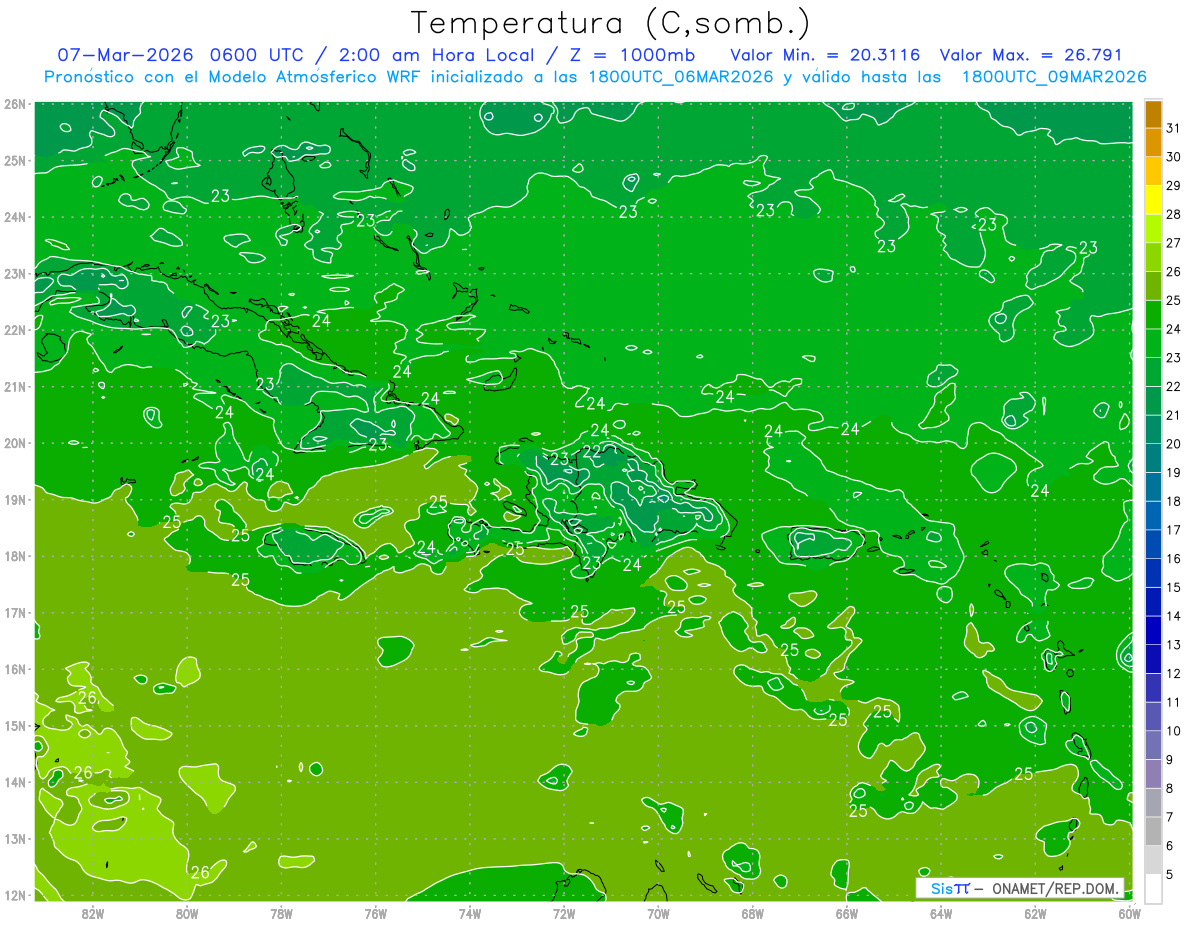Click the '72W' longitude label
The width and height of the screenshot is (1200, 927).
[564, 913]
